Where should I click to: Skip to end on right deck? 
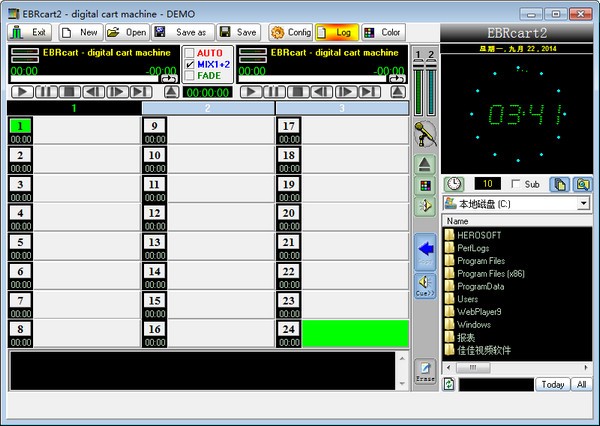[370, 92]
